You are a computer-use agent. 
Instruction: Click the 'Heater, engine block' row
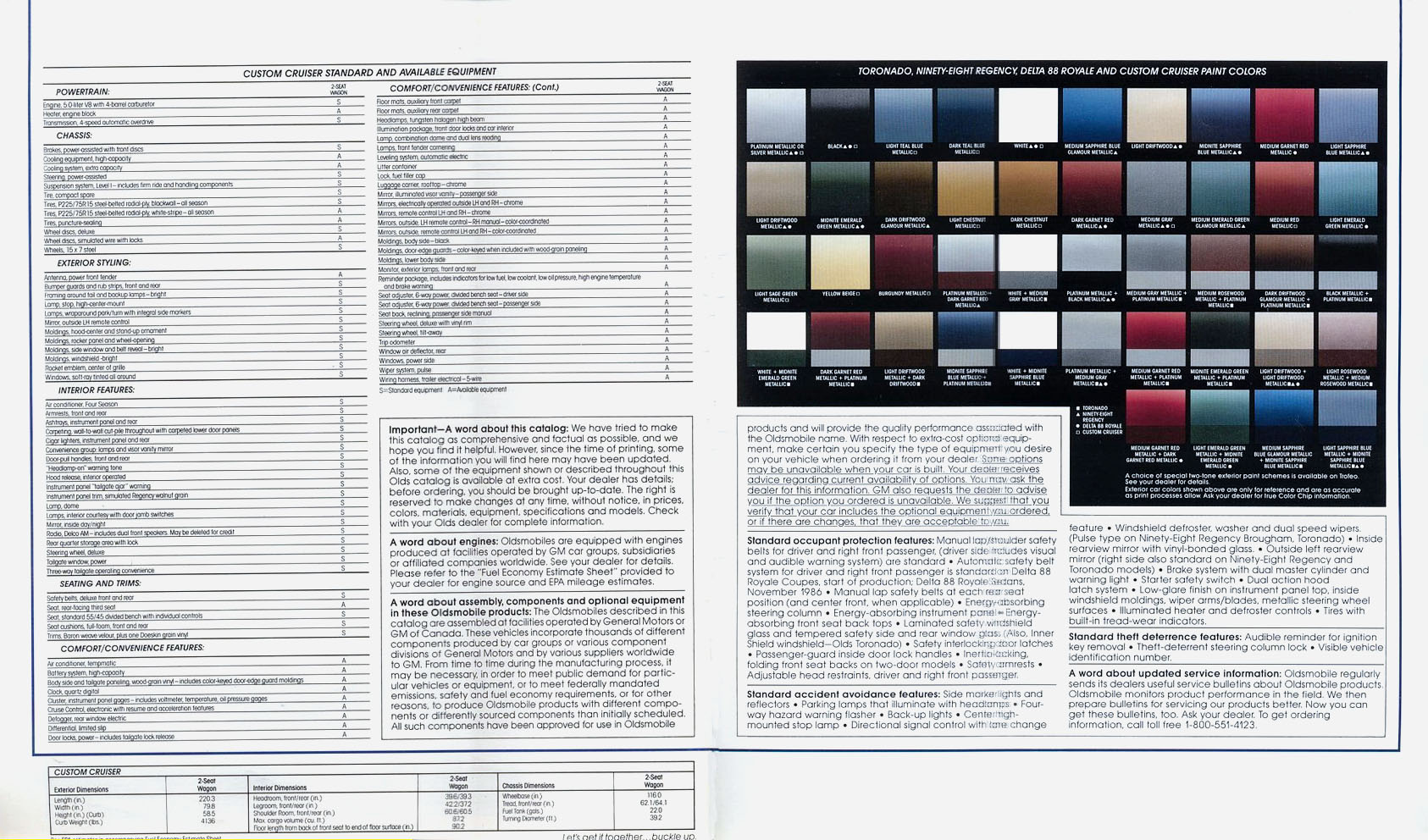(206, 113)
